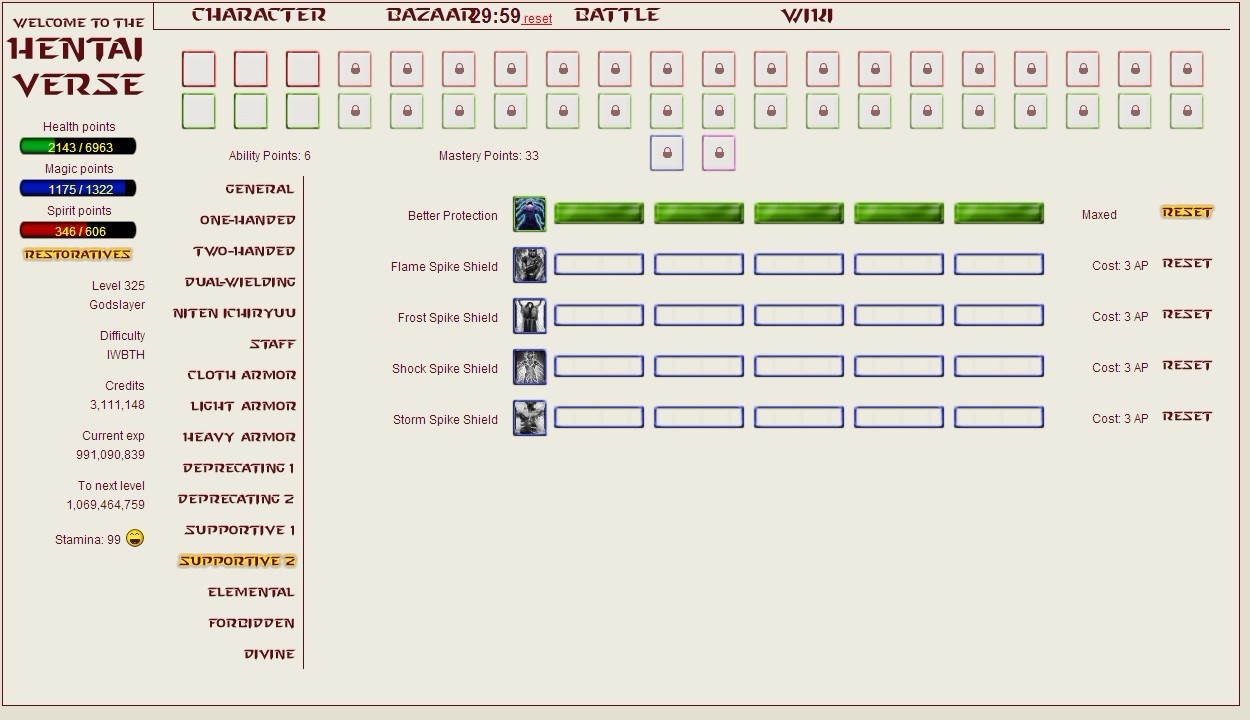This screenshot has width=1250, height=720.
Task: Select the Frost Spike Shield icon
Action: [530, 316]
